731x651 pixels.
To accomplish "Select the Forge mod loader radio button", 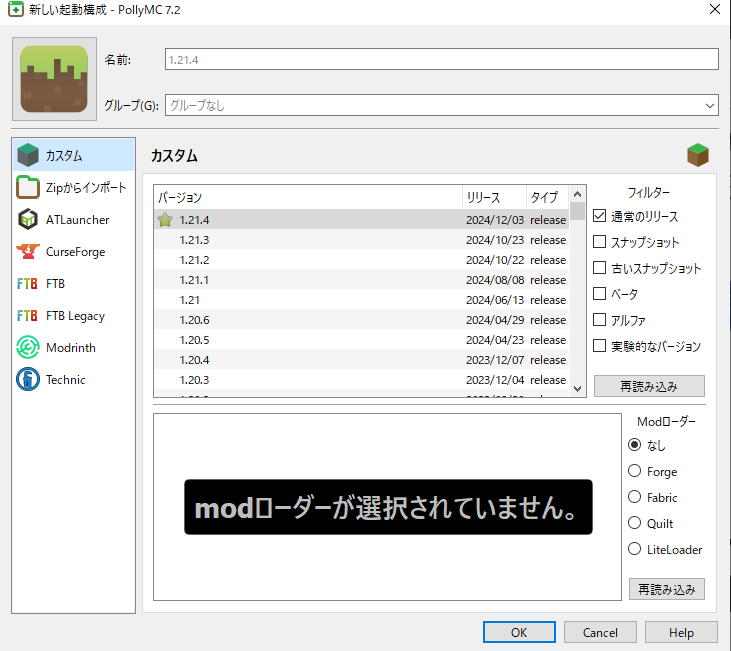I will coord(634,471).
